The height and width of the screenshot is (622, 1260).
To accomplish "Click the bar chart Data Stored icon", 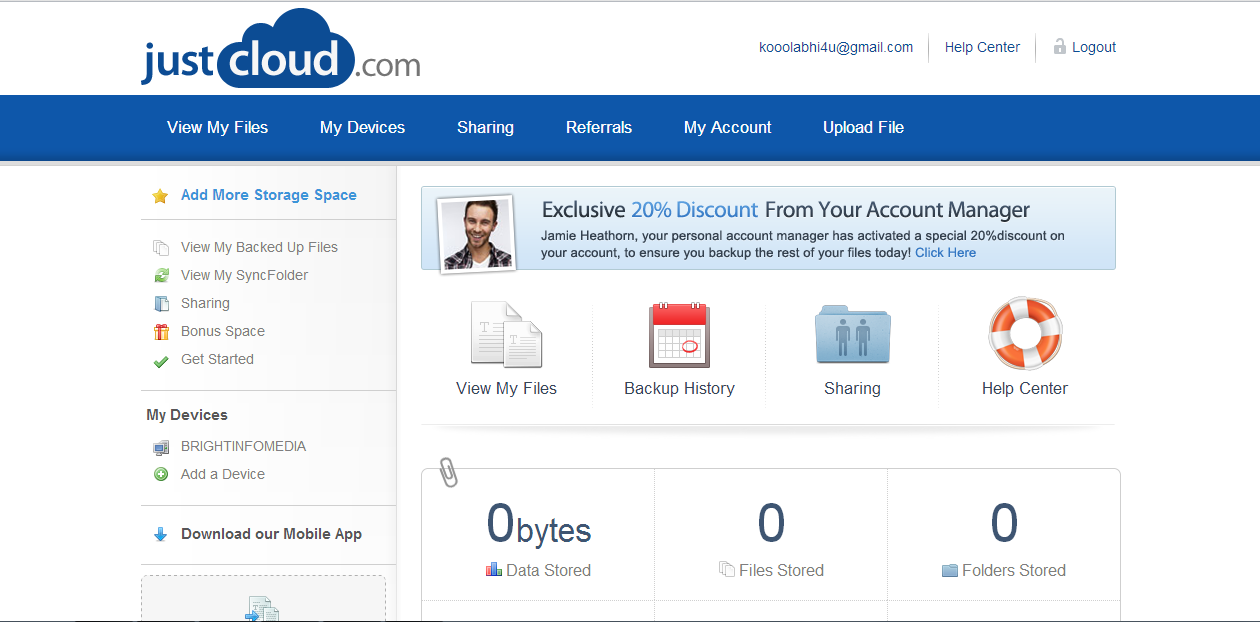I will pyautogui.click(x=494, y=570).
